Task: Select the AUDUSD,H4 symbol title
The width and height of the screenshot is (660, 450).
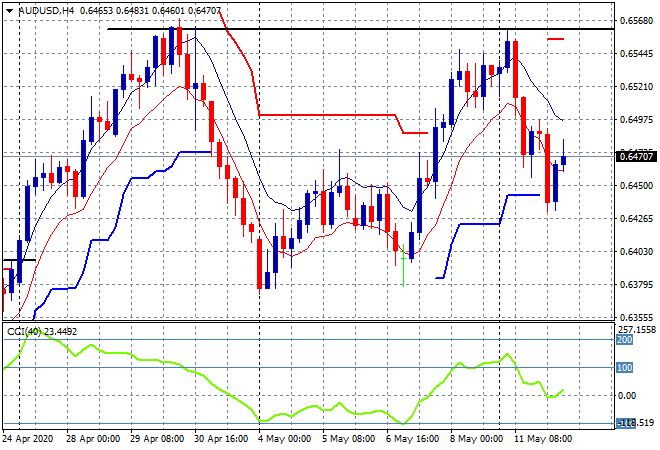Action: (46, 11)
